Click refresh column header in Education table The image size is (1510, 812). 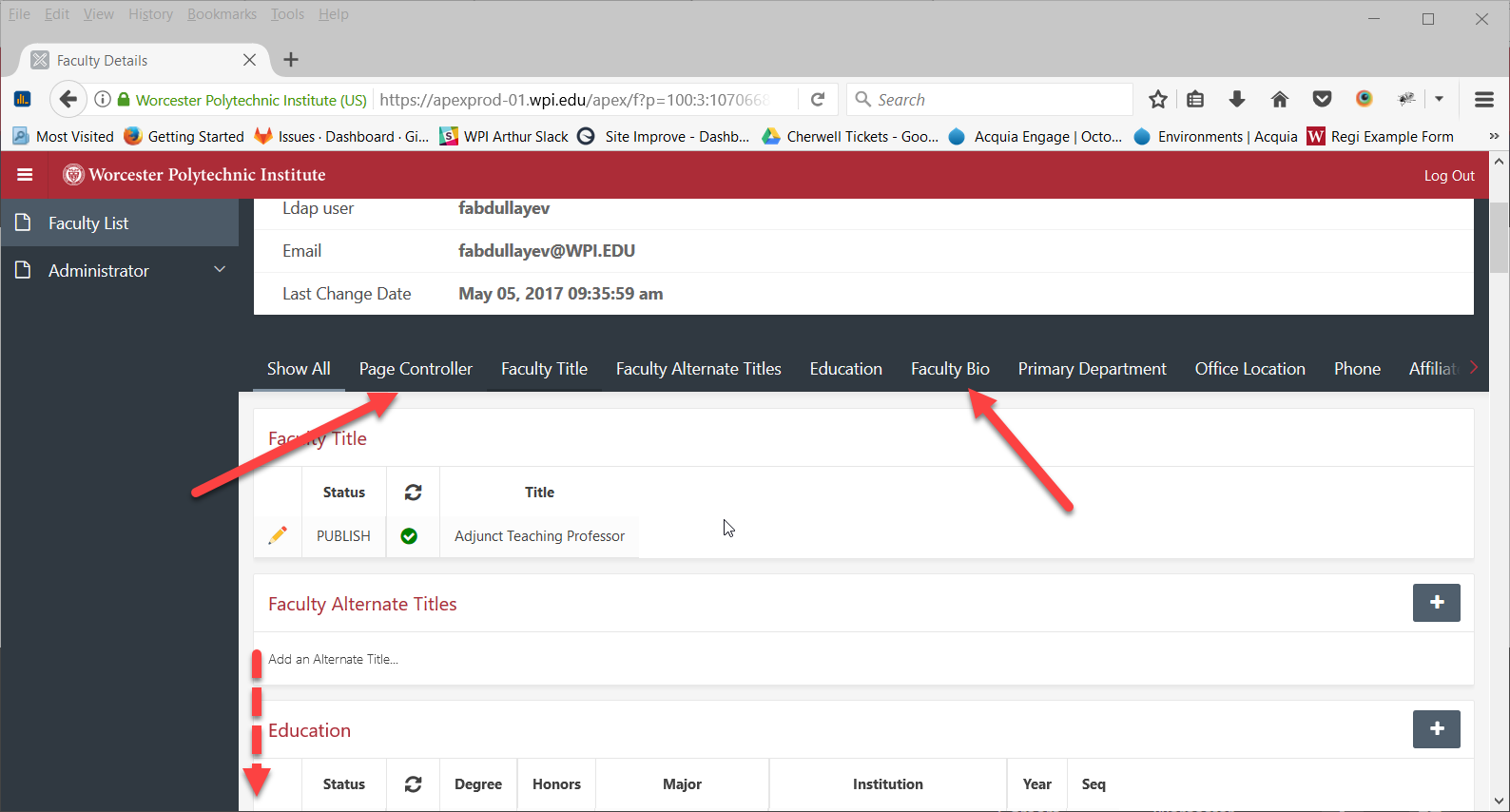pyautogui.click(x=413, y=784)
